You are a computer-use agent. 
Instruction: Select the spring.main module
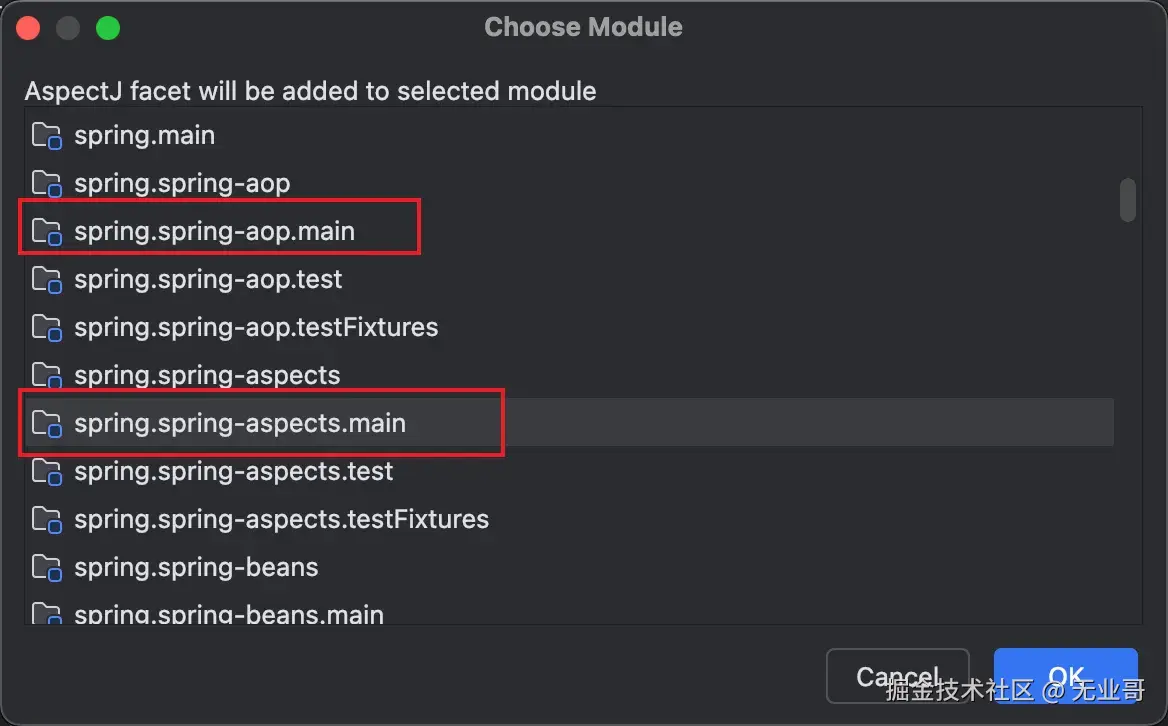click(144, 136)
